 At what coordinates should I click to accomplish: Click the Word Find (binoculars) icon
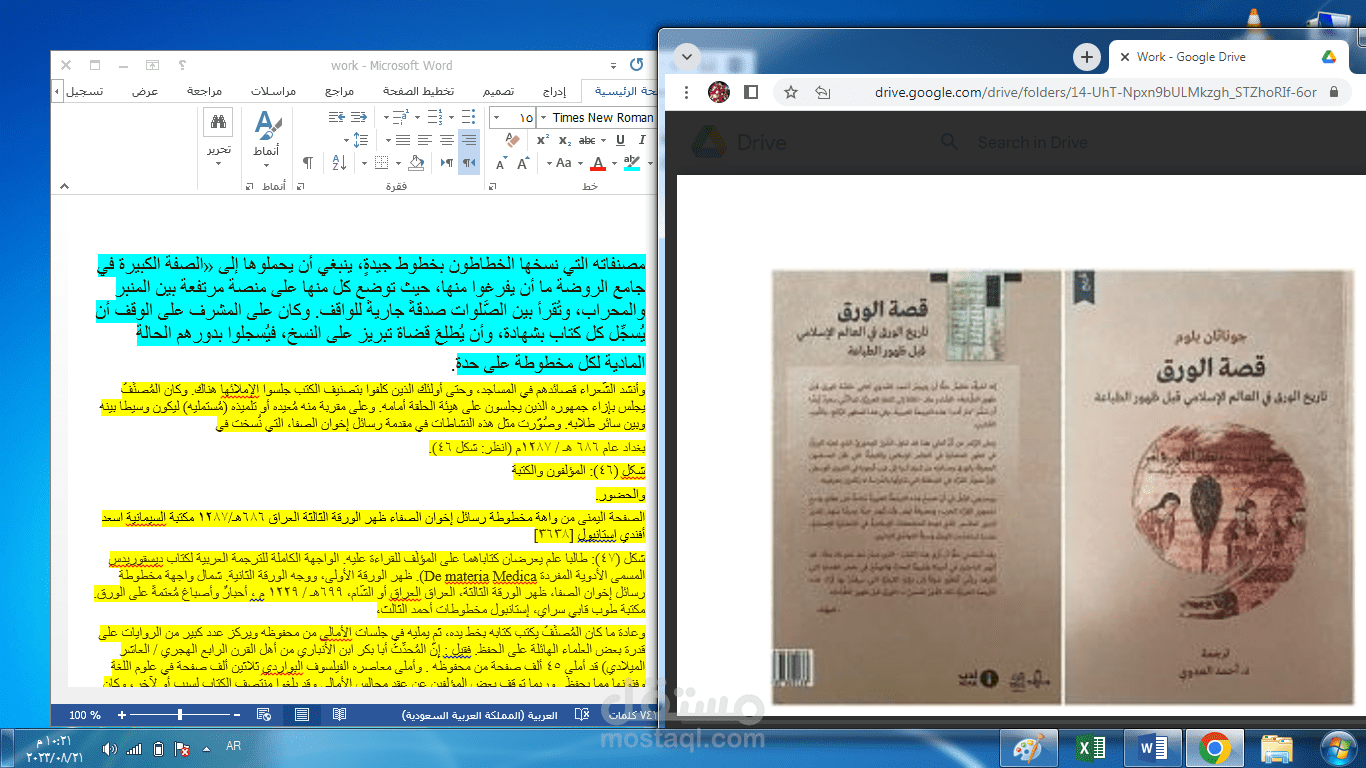click(x=218, y=121)
